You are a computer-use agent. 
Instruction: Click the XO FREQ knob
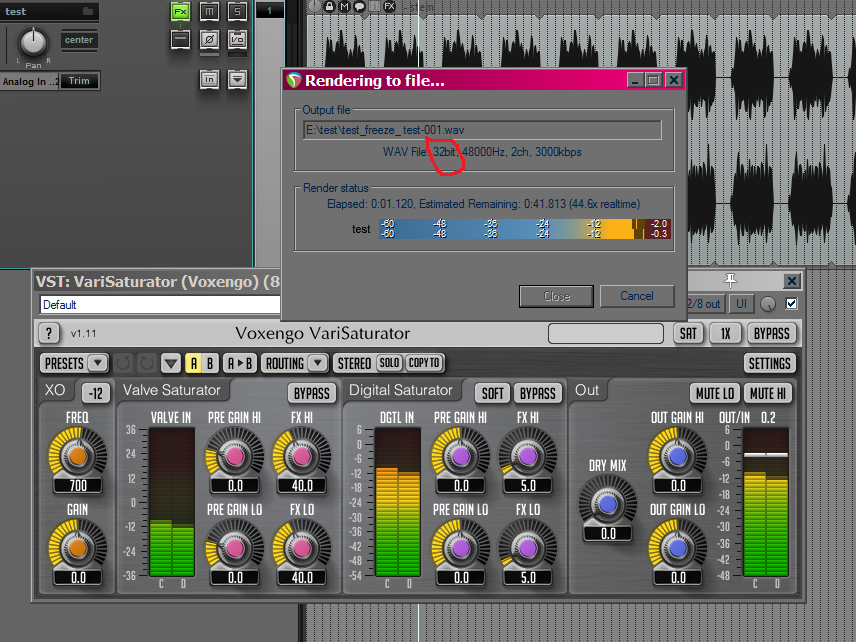(x=78, y=456)
